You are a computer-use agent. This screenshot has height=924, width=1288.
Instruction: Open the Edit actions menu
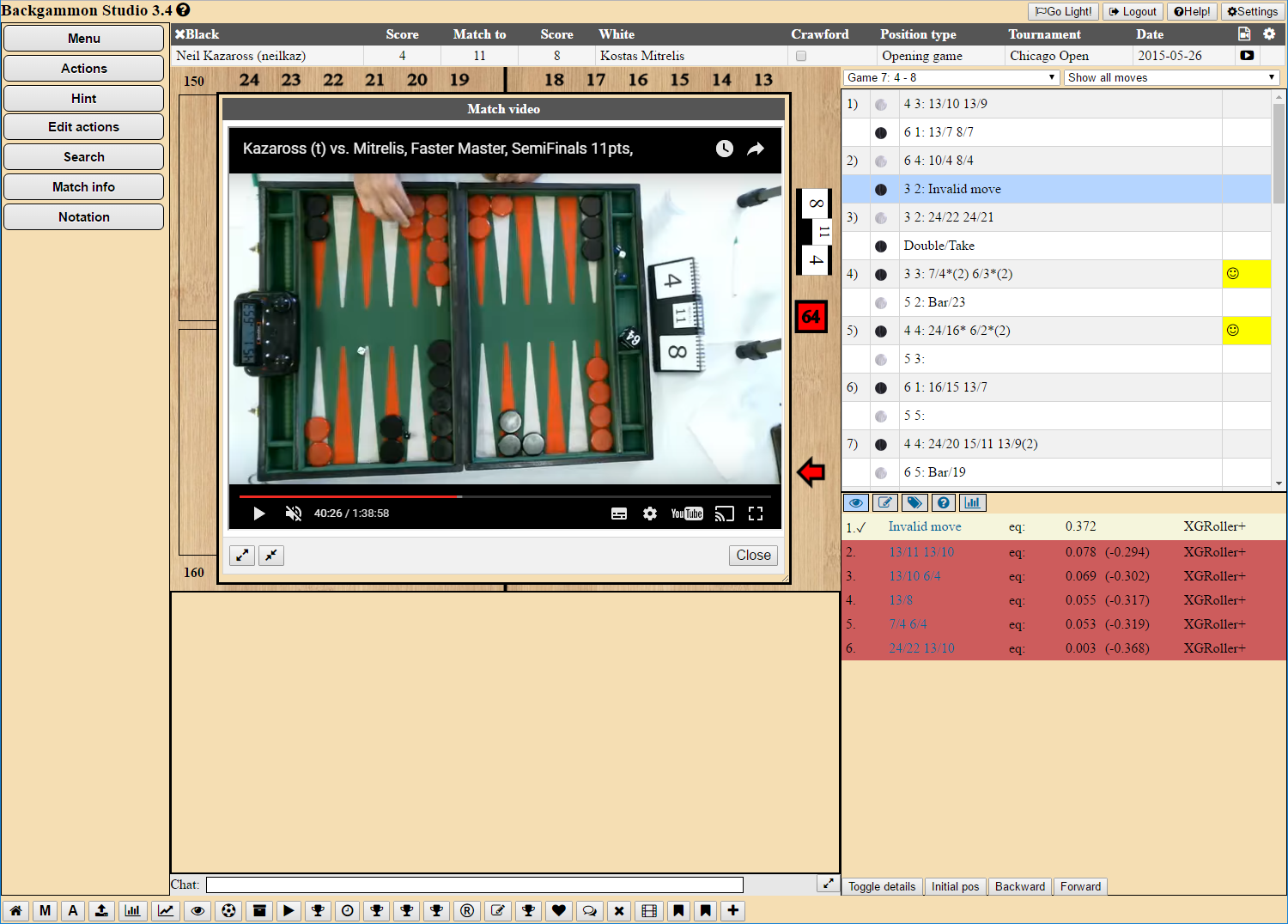coord(83,127)
